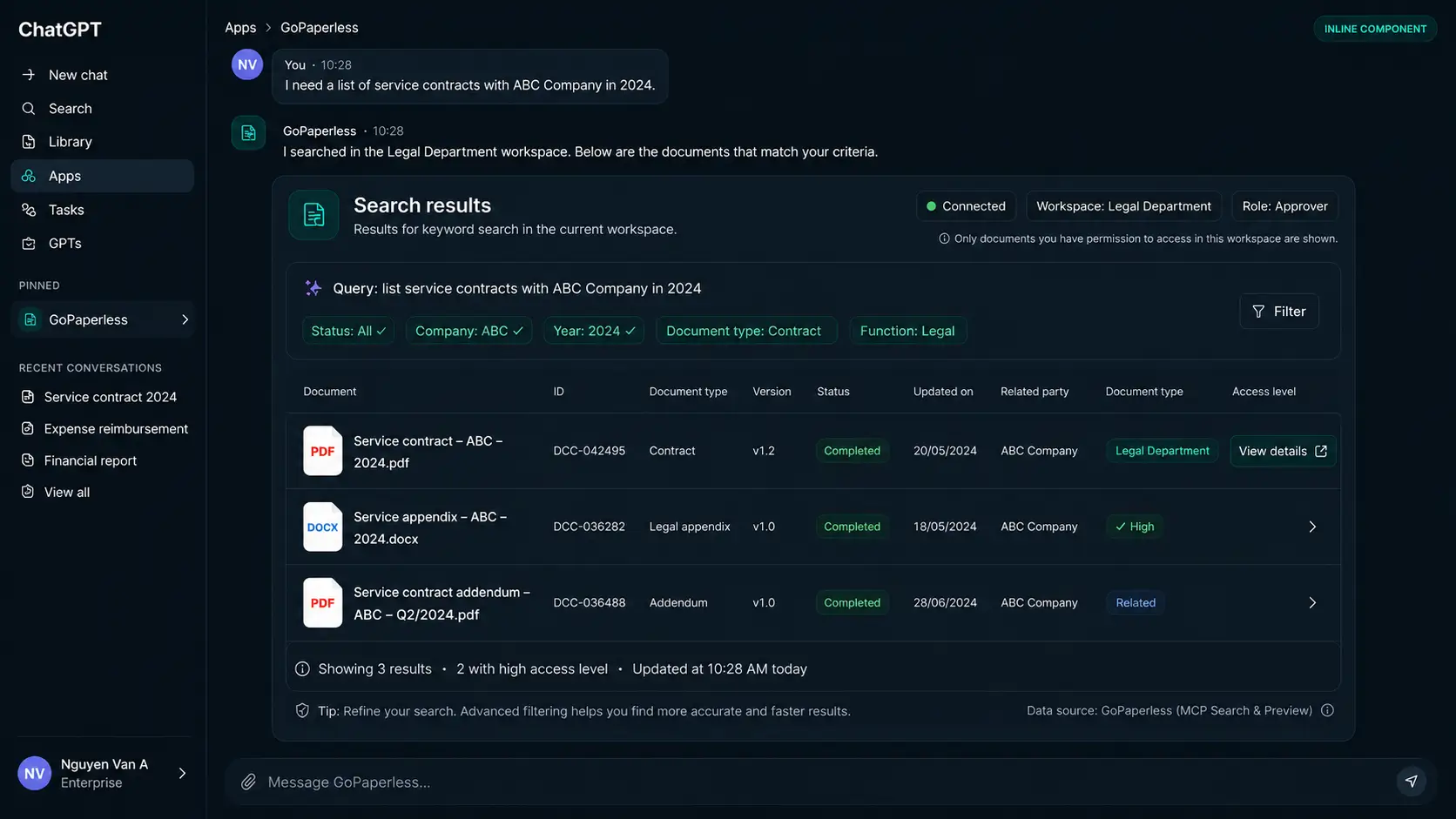Click View details for Service contract

point(1283,451)
